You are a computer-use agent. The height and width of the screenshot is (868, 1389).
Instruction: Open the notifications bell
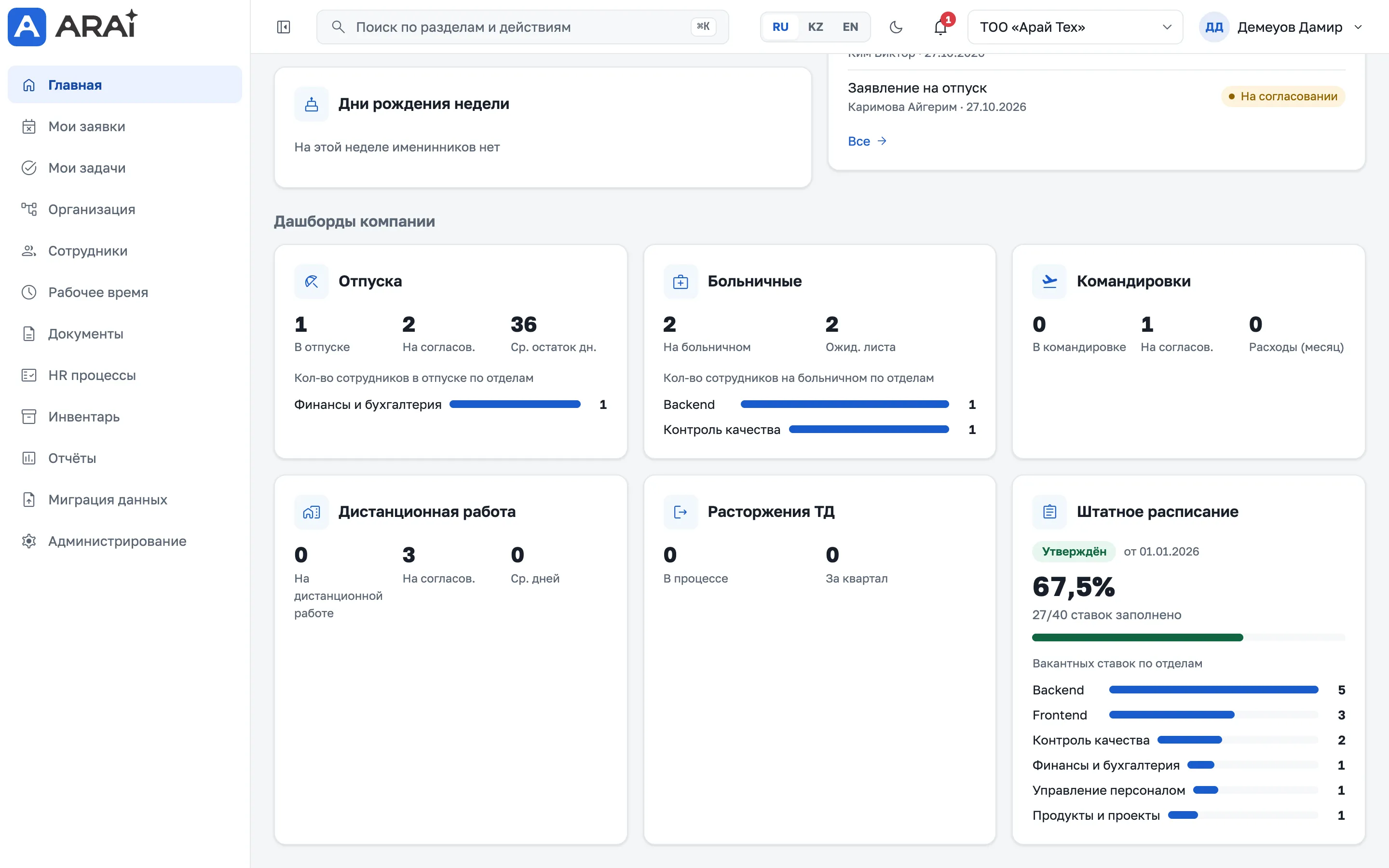[x=940, y=27]
